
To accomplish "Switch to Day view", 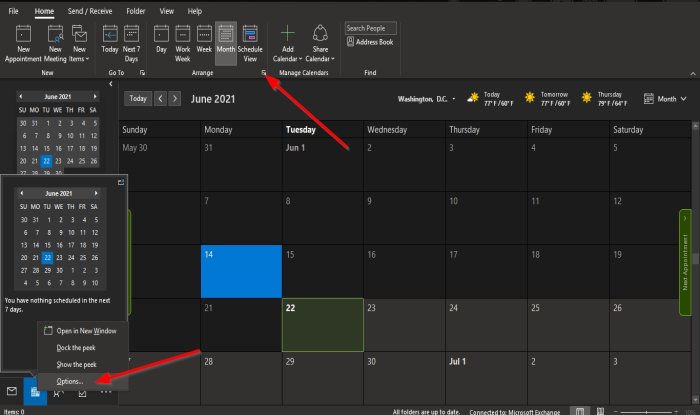I will [x=161, y=40].
